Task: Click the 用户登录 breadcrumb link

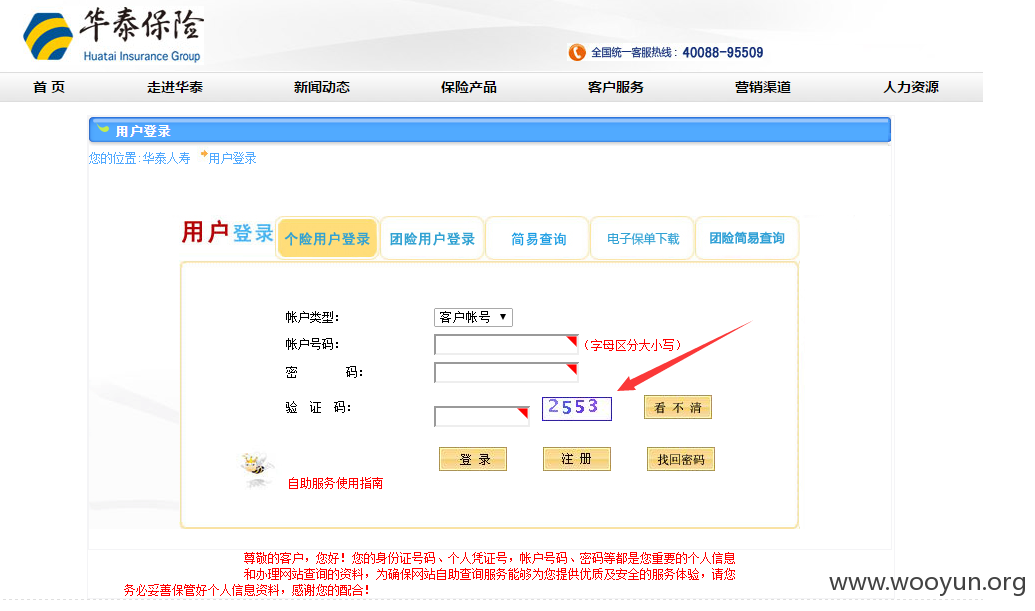Action: pyautogui.click(x=232, y=158)
